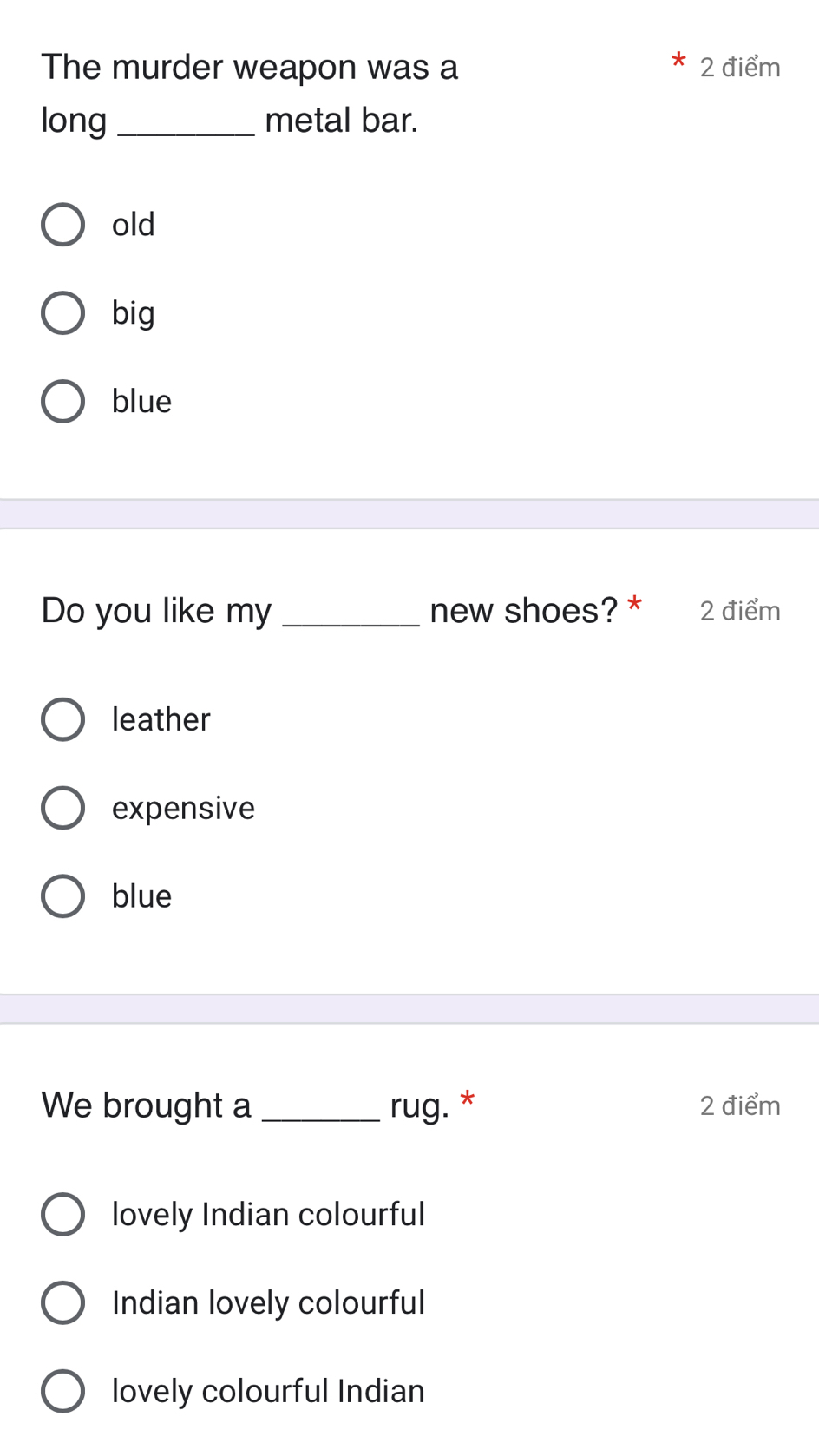Click the 'We brought a' question text
Screen dimensions: 819x1456
point(147,1105)
